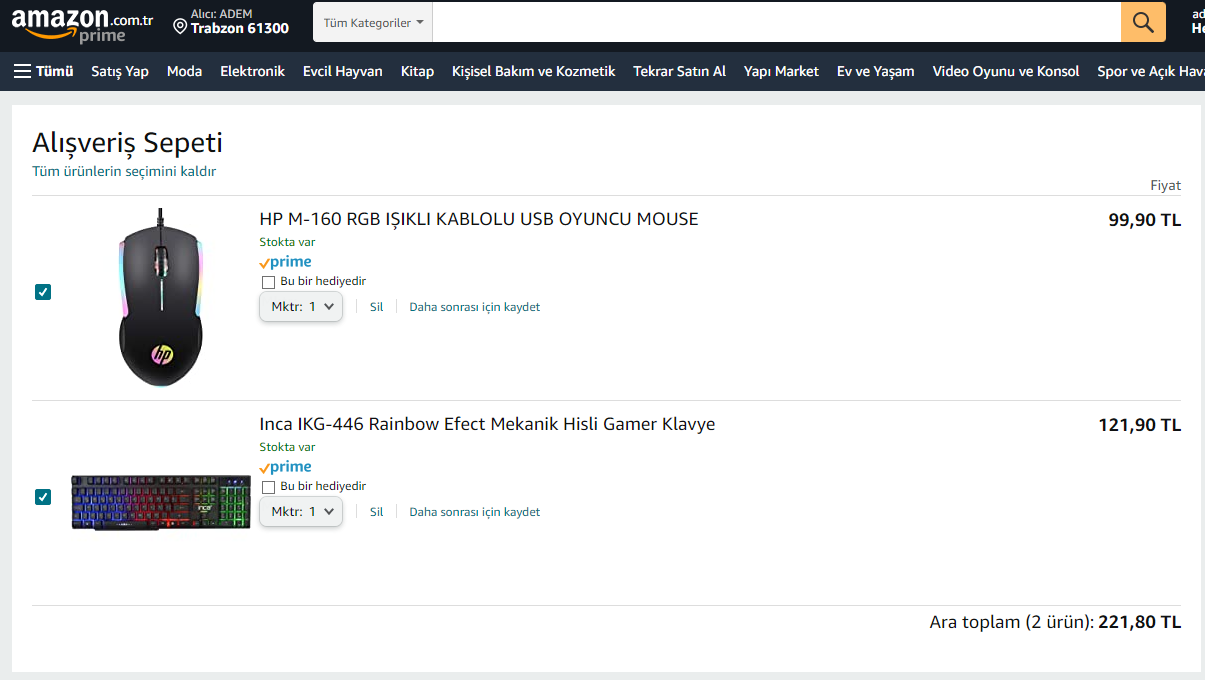This screenshot has height=680, width=1205.
Task: Open the HP mouse product image
Action: (x=161, y=297)
